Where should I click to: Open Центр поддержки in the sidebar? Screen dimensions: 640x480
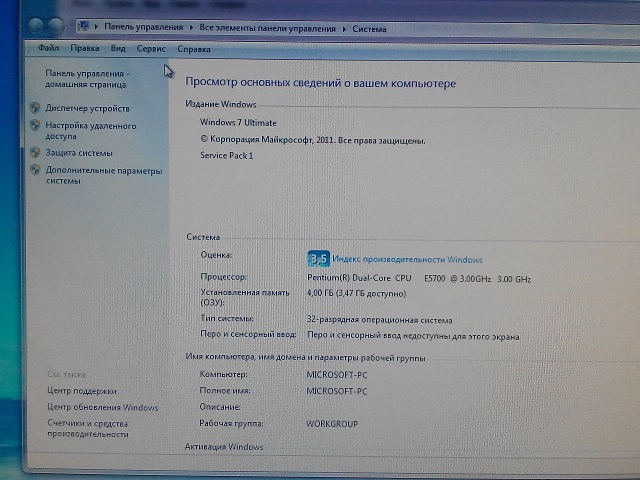pos(81,391)
